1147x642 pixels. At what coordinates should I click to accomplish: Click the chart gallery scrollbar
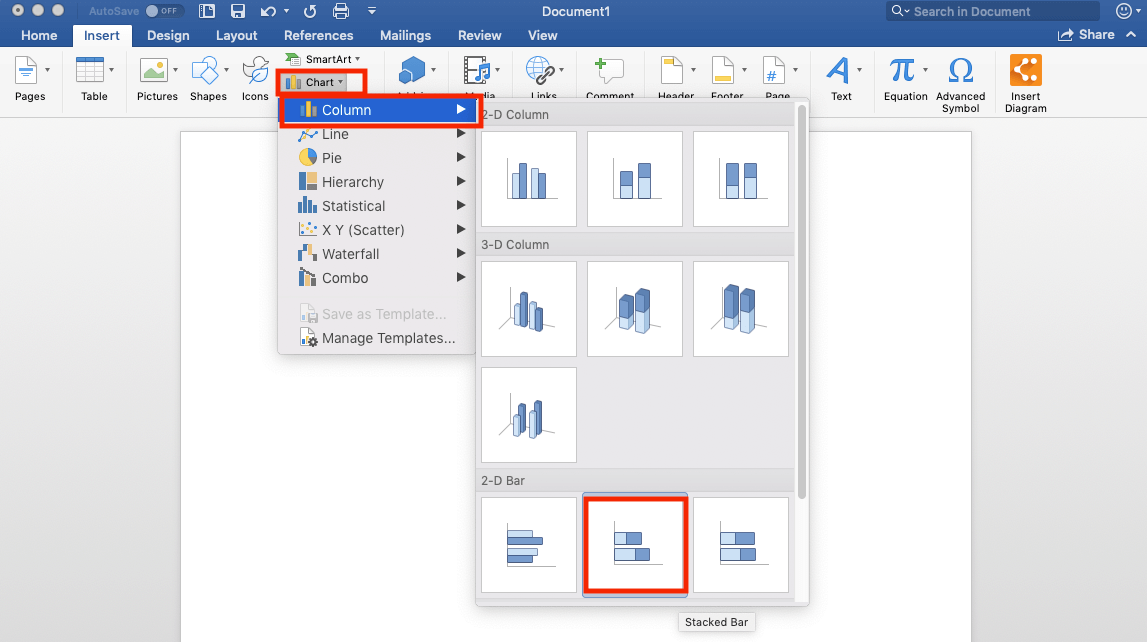pos(802,302)
